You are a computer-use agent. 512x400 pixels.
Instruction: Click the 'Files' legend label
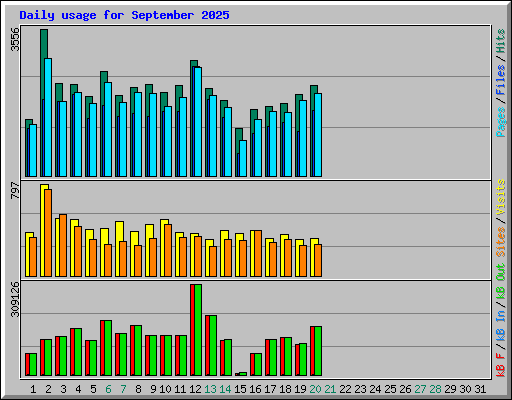click(501, 79)
